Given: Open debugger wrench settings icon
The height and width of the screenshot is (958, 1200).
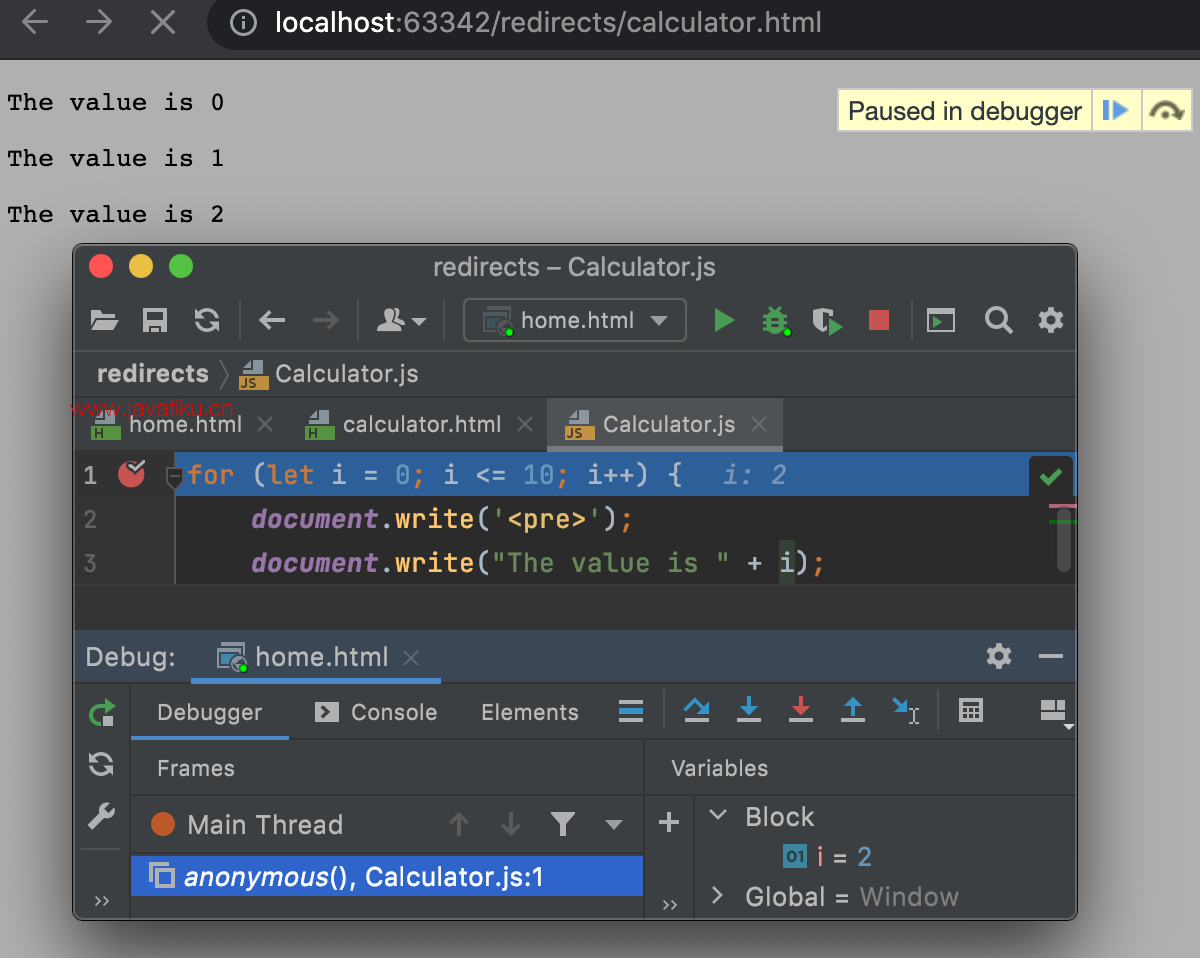Looking at the screenshot, I should (x=101, y=816).
